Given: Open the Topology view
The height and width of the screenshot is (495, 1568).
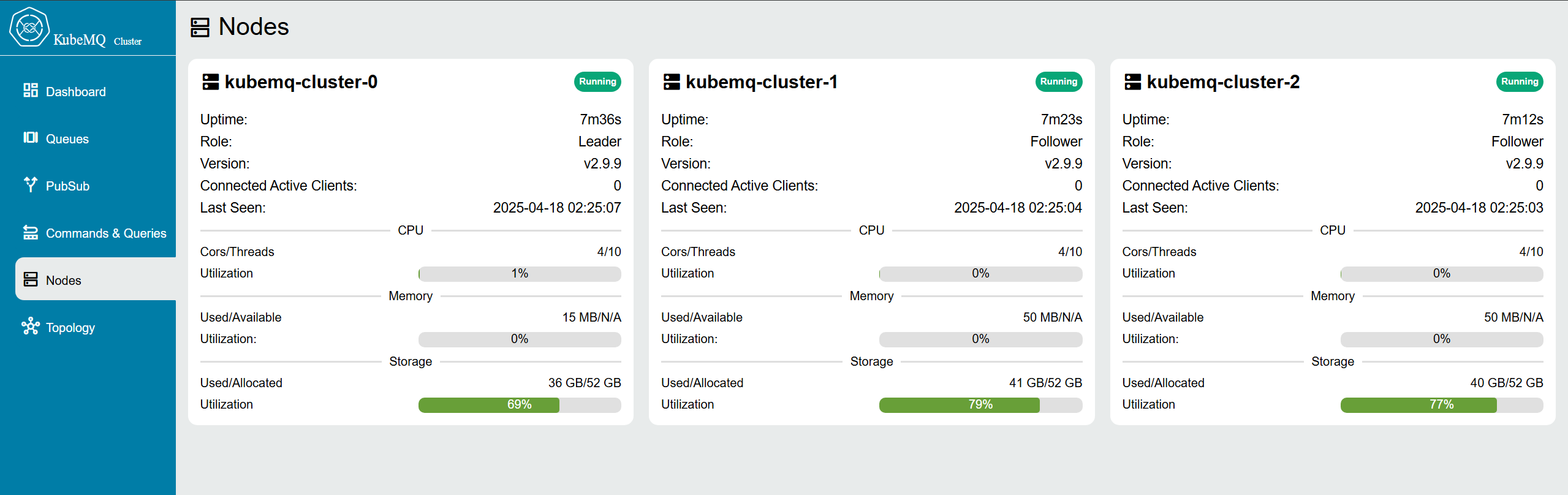Looking at the screenshot, I should (70, 328).
